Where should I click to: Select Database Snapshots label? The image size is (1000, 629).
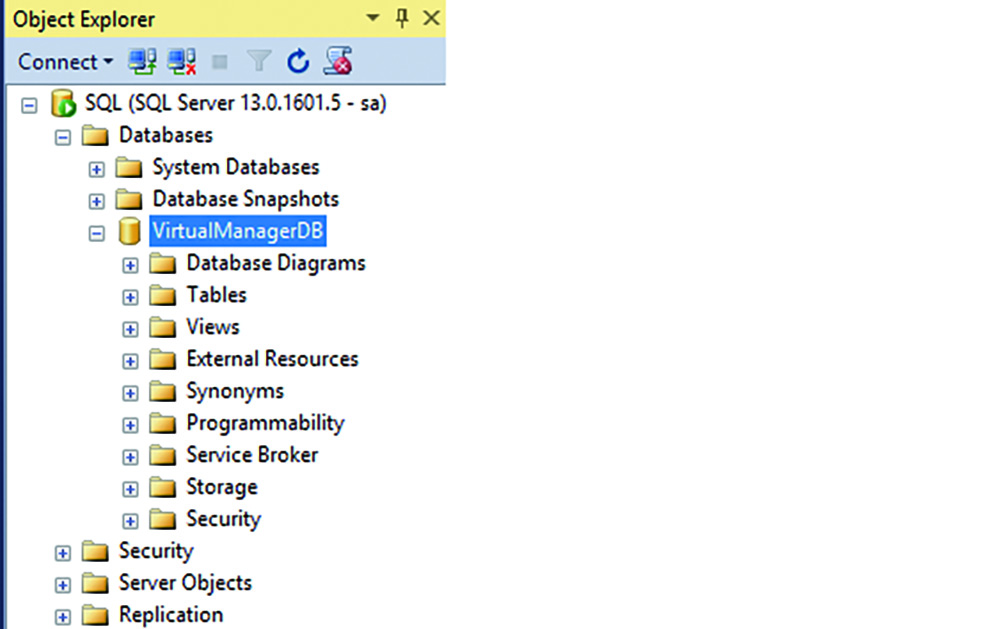pos(246,199)
